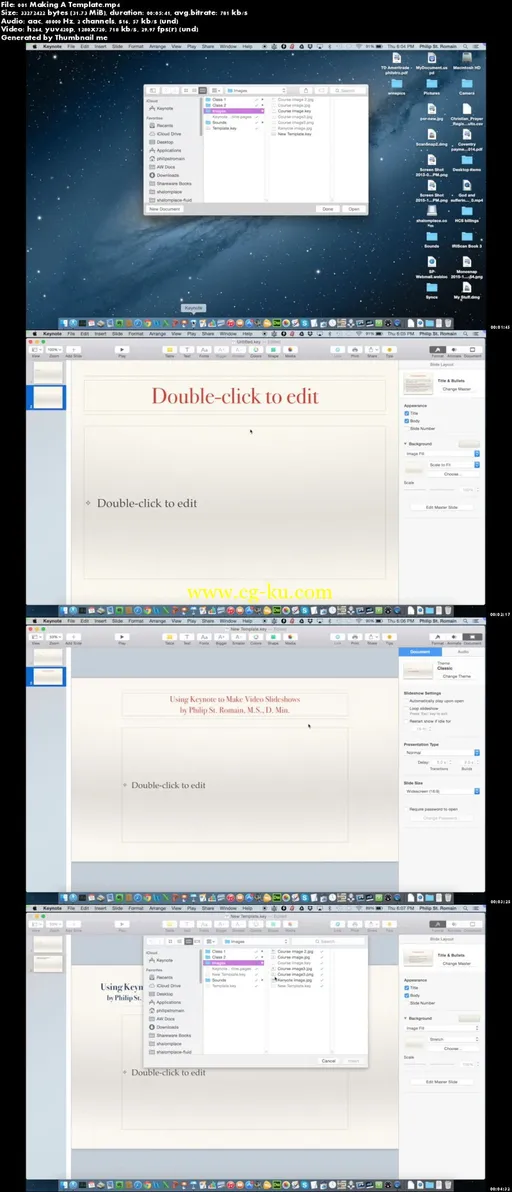
Task: In Untitled.key frame, enable the Slide Number checkbox
Action: coord(407,428)
